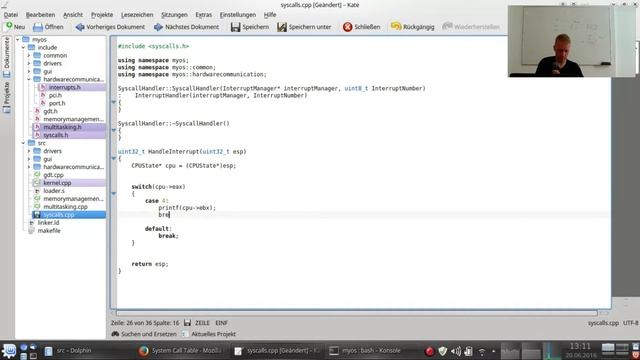This screenshot has height=360, width=640.
Task: Collapse the include folder
Action: (23, 47)
